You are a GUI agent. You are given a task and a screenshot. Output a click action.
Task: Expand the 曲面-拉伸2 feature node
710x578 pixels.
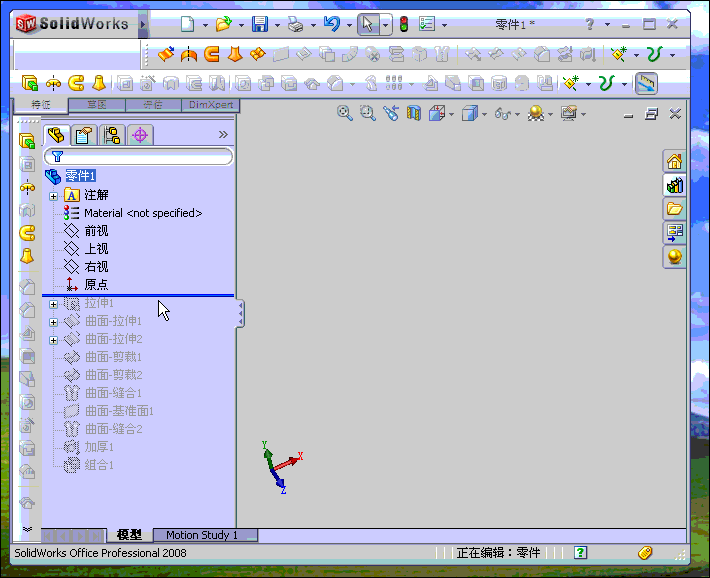pyautogui.click(x=53, y=340)
